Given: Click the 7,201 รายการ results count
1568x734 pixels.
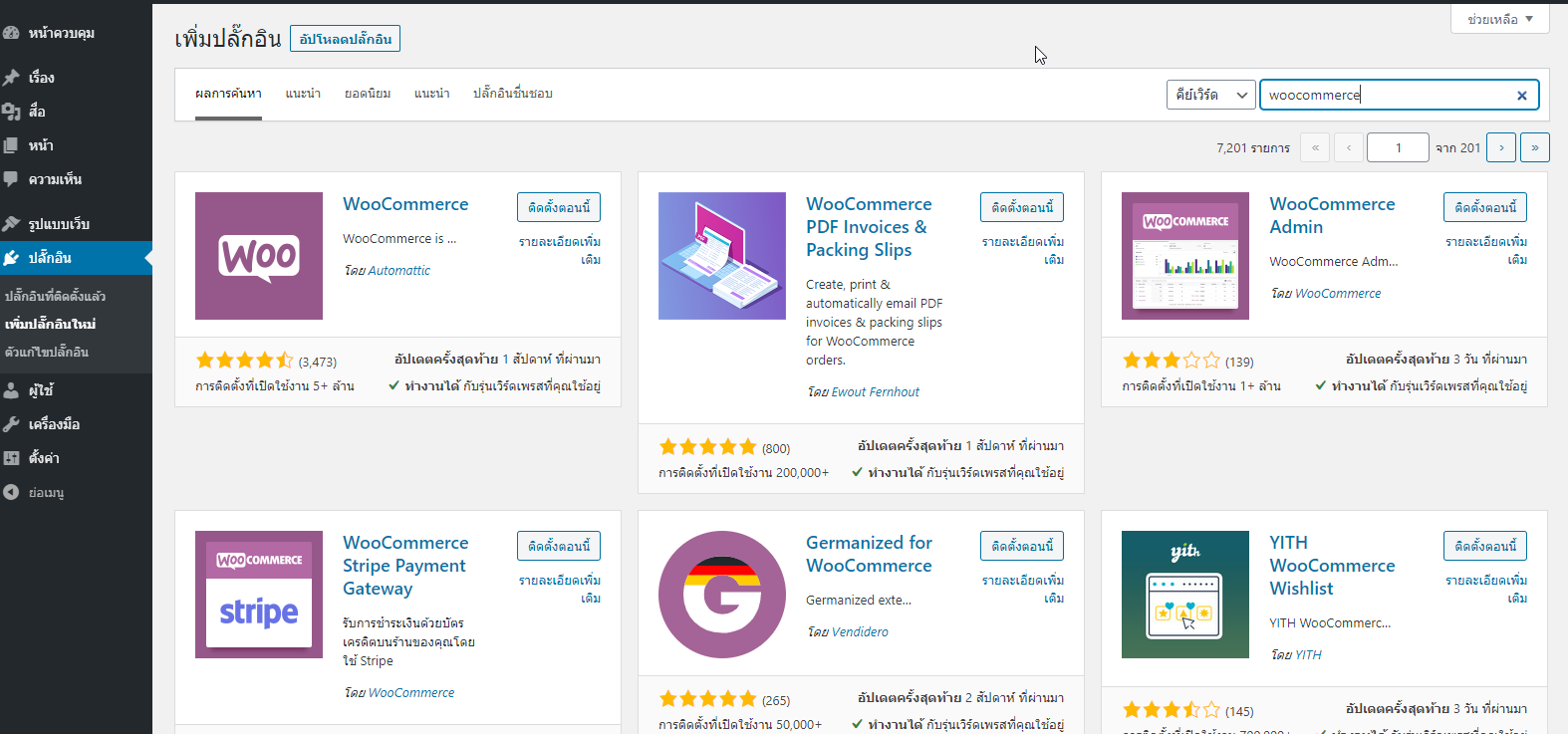Looking at the screenshot, I should 1253,148.
